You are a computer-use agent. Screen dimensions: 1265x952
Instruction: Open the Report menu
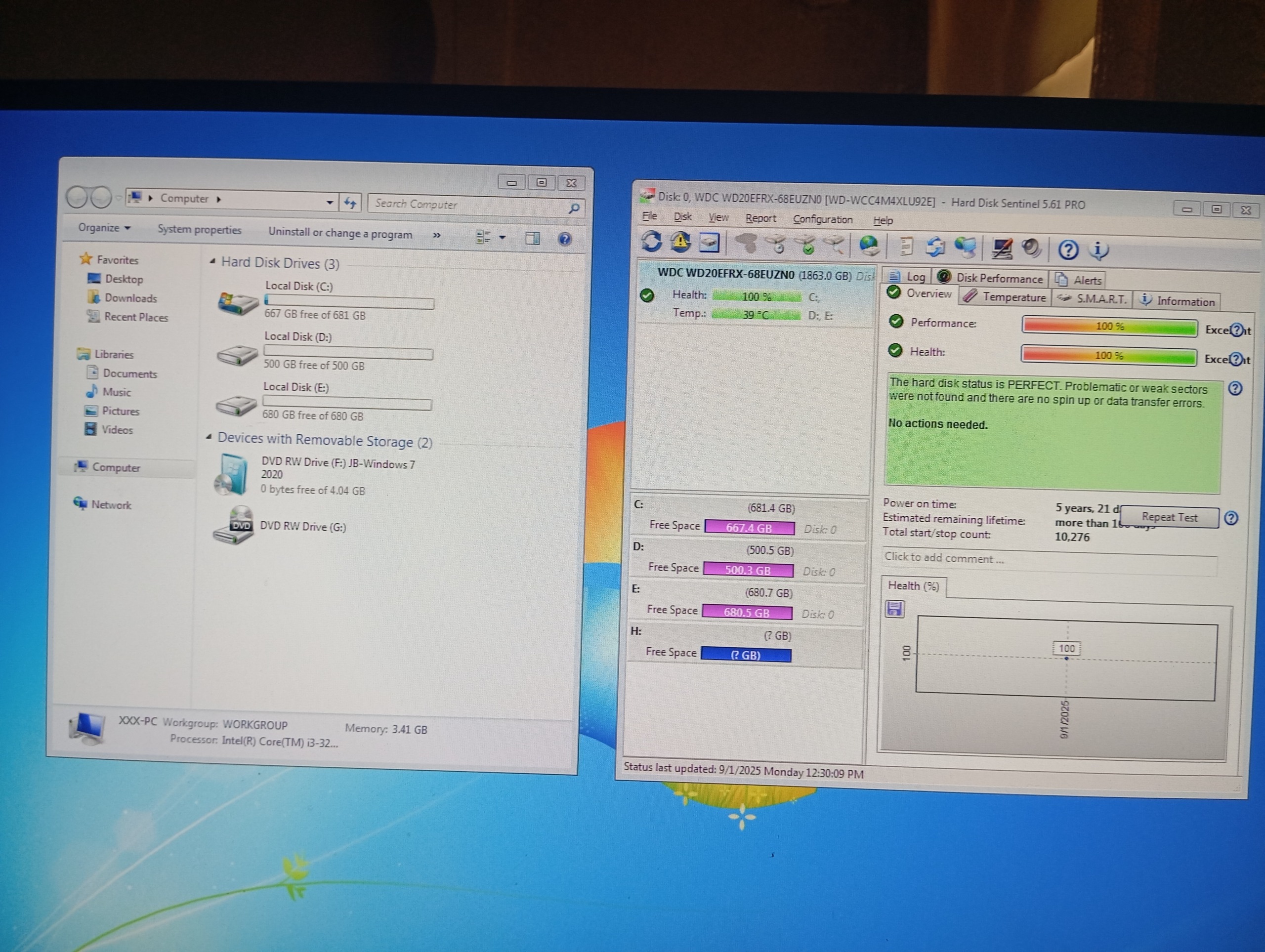coord(760,218)
